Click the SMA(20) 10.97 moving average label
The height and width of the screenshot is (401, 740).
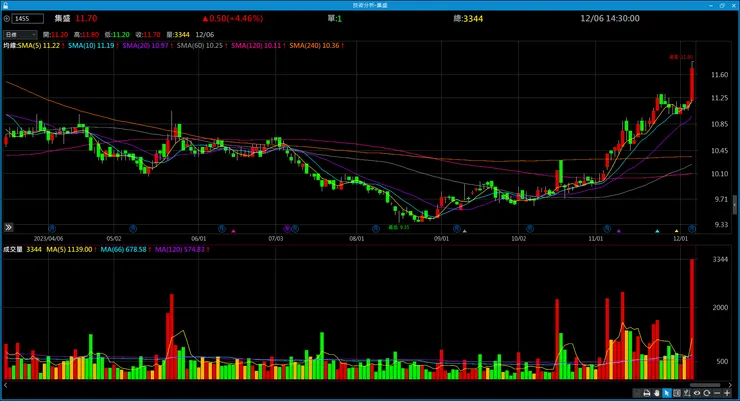coord(145,46)
